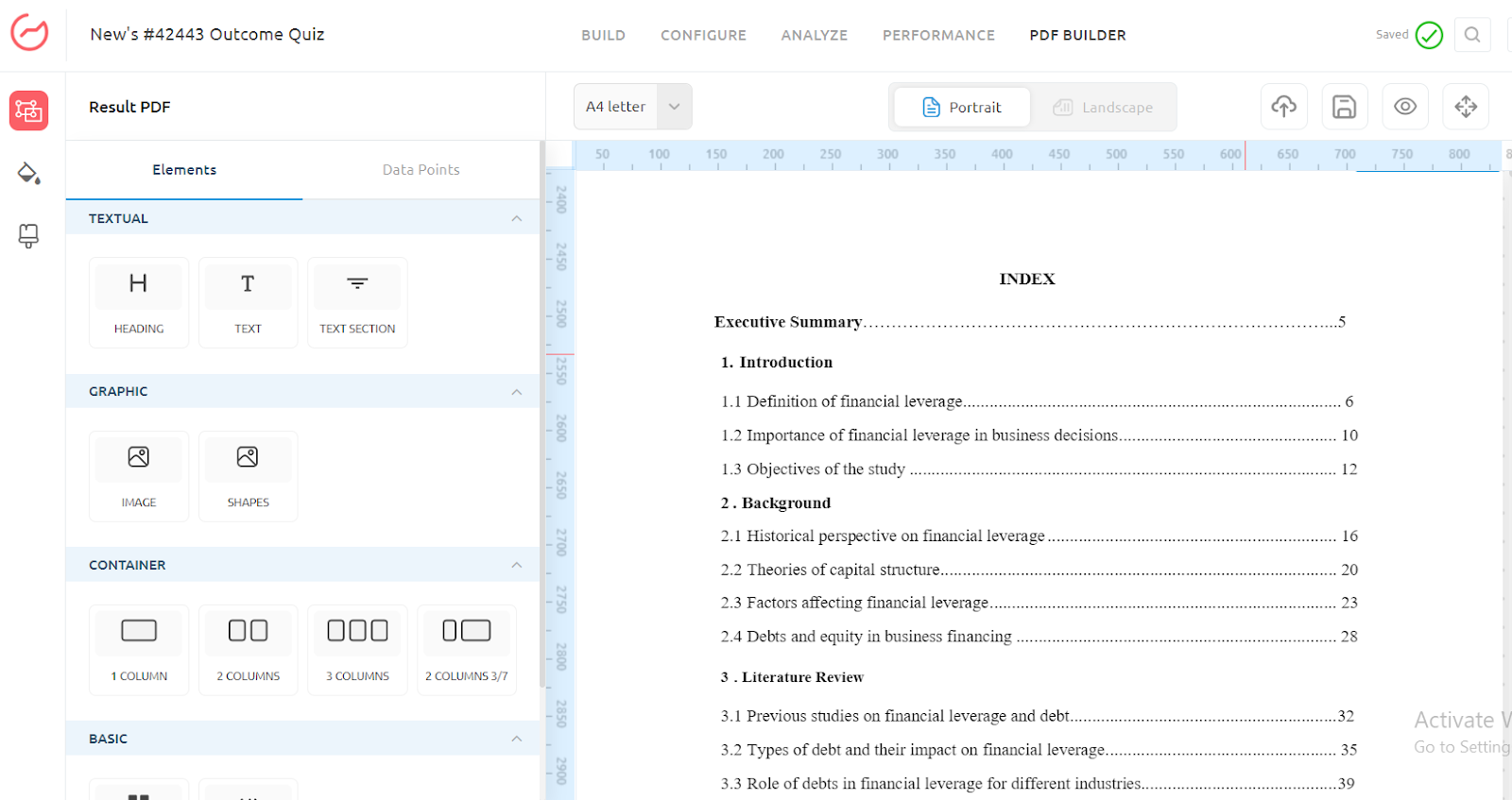The image size is (1512, 800).
Task: Click the quiz title text
Action: point(207,34)
